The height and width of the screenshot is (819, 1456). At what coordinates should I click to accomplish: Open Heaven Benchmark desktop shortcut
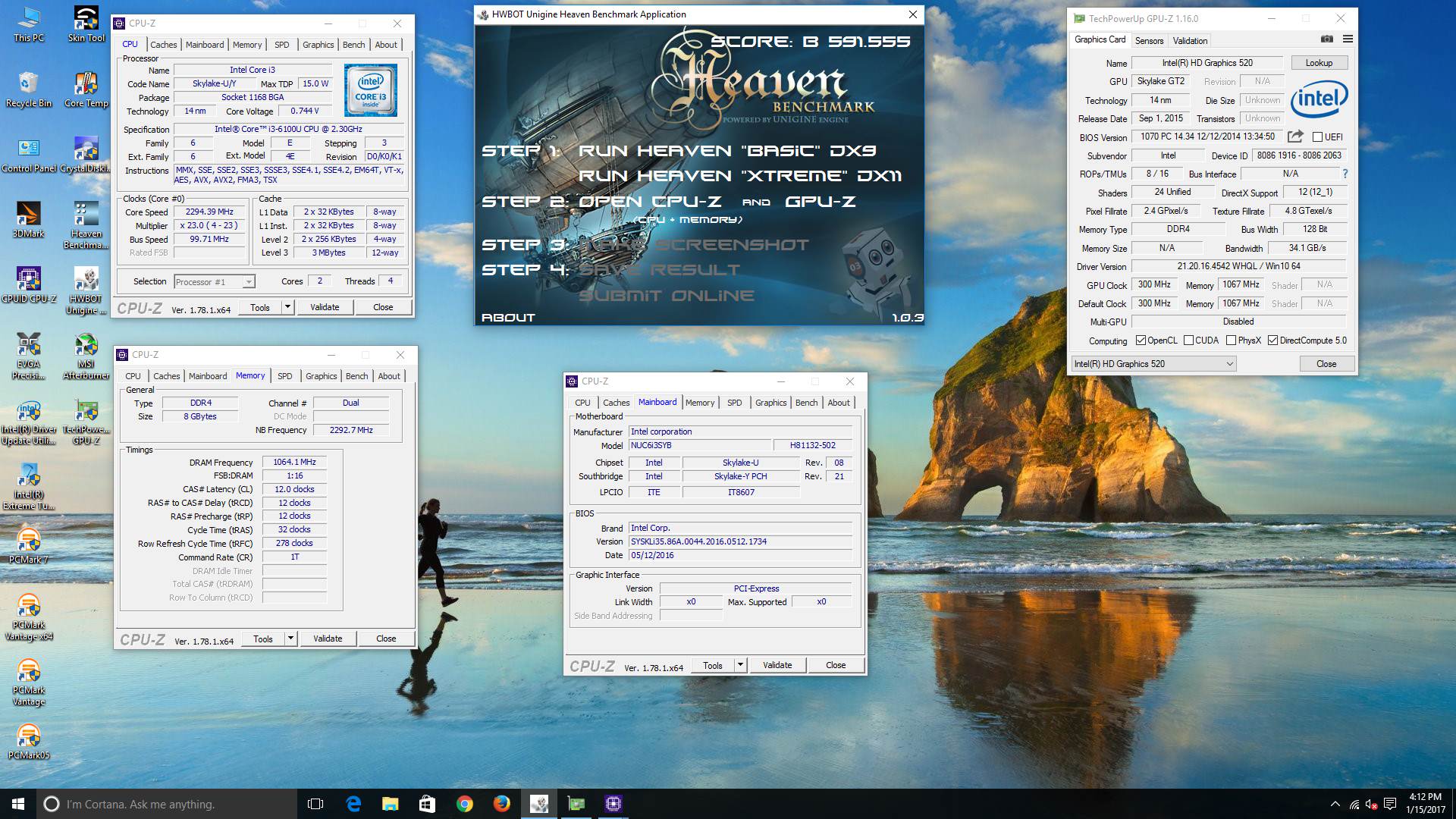point(86,225)
